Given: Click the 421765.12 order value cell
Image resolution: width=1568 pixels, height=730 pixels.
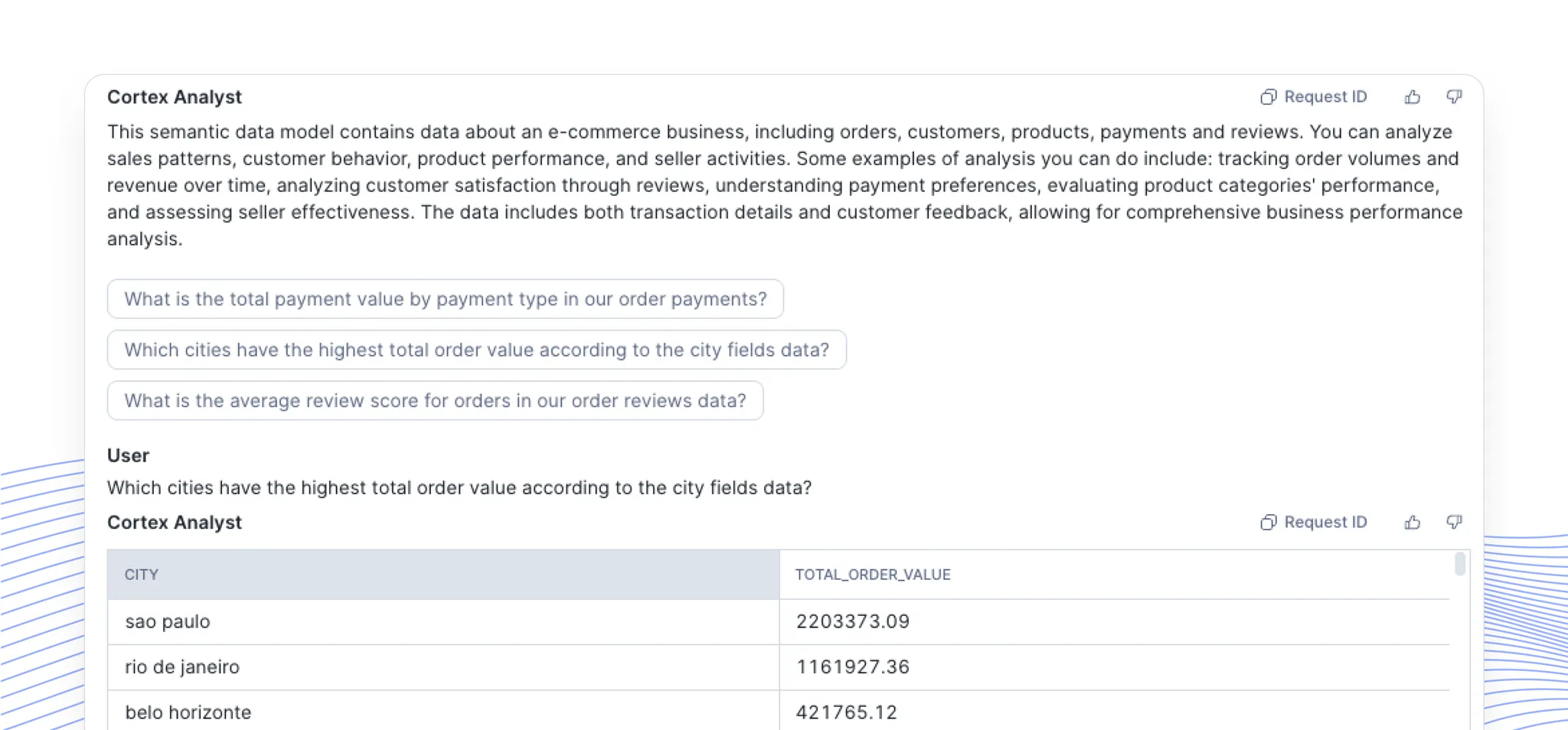Looking at the screenshot, I should point(846,712).
